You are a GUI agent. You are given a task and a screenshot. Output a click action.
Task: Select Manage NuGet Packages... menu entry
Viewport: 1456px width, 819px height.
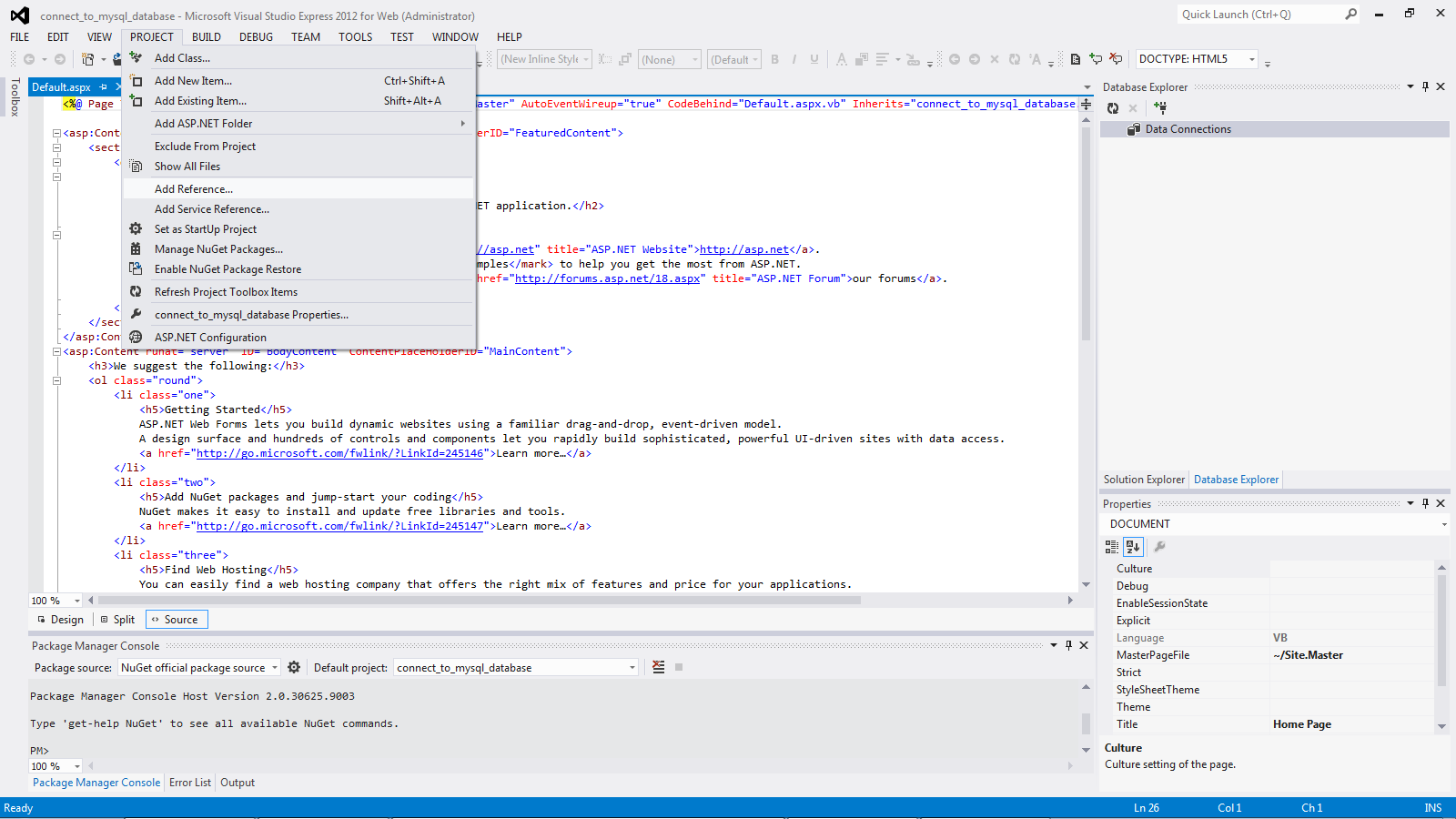pyautogui.click(x=218, y=249)
